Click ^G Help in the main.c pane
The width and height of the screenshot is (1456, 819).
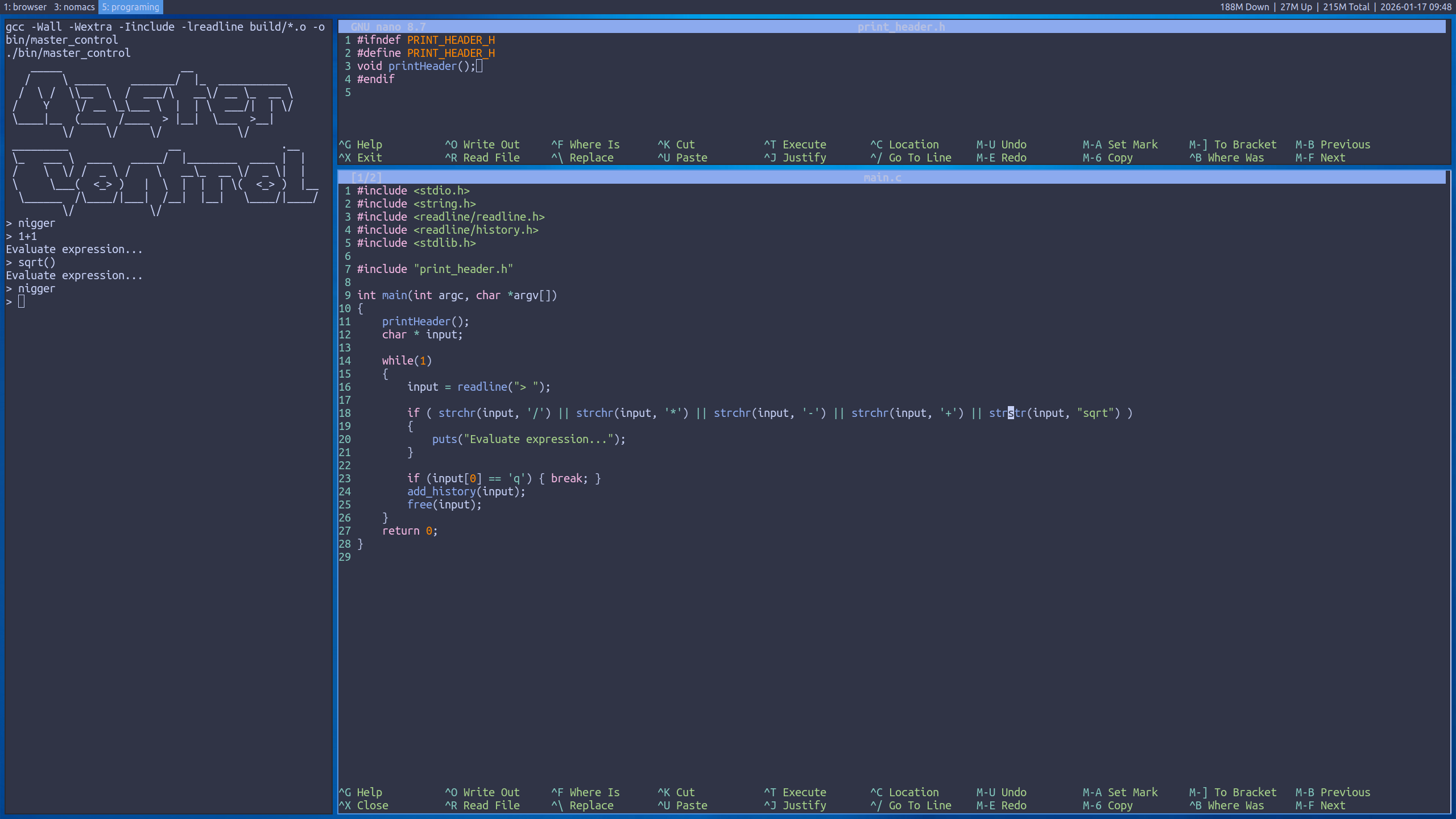click(x=361, y=792)
